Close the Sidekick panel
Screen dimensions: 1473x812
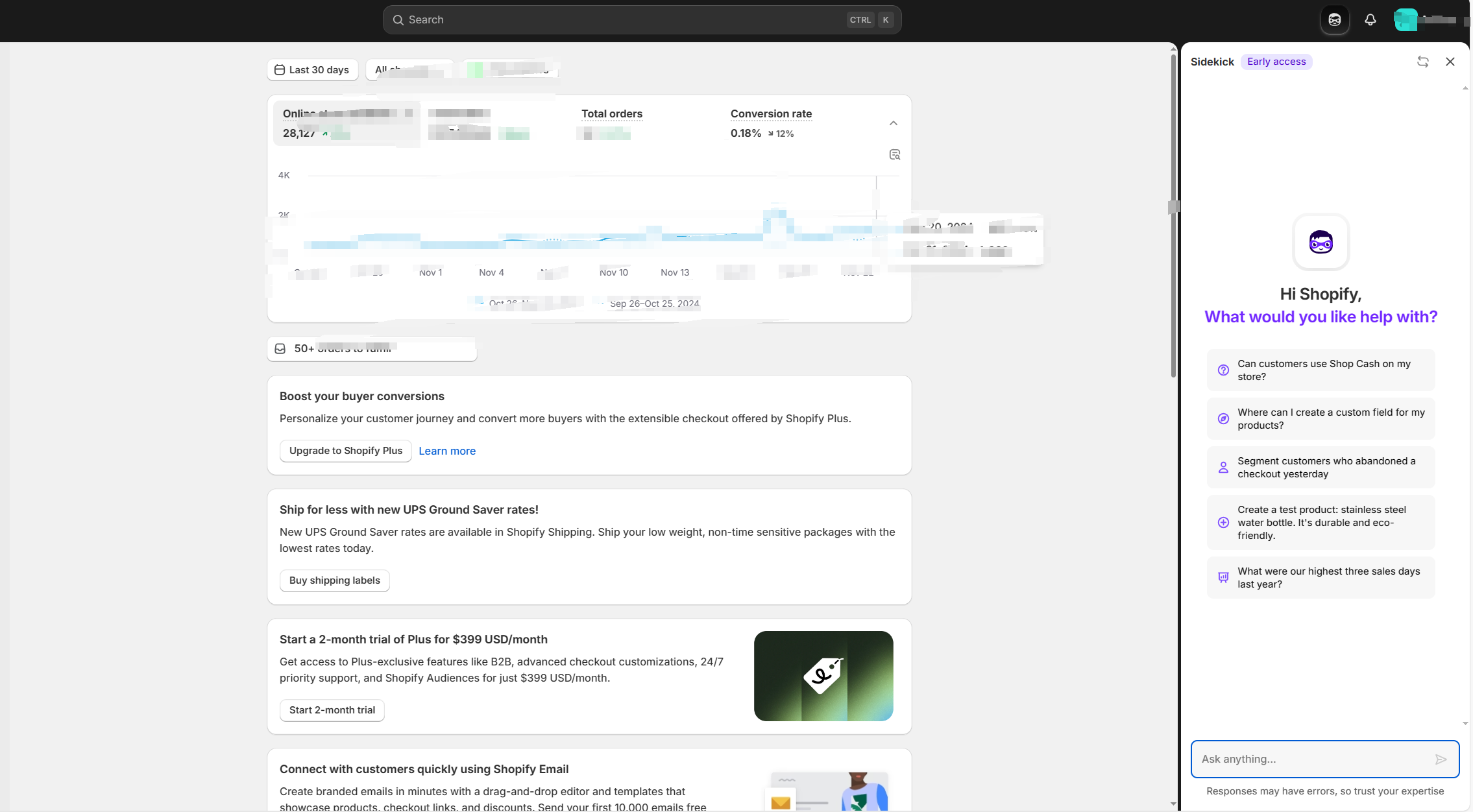1450,62
